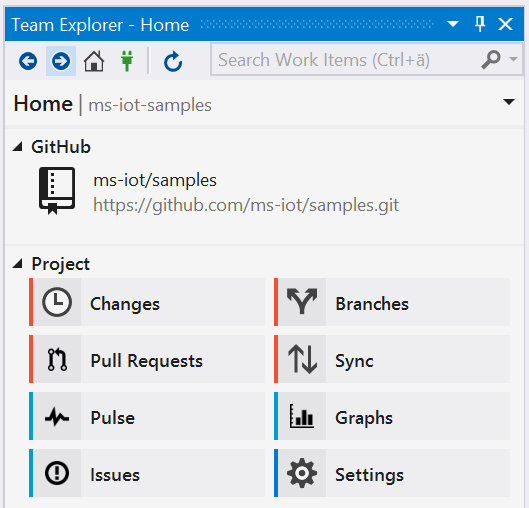The image size is (529, 508).
Task: Go to the Home page via house icon
Action: click(94, 61)
